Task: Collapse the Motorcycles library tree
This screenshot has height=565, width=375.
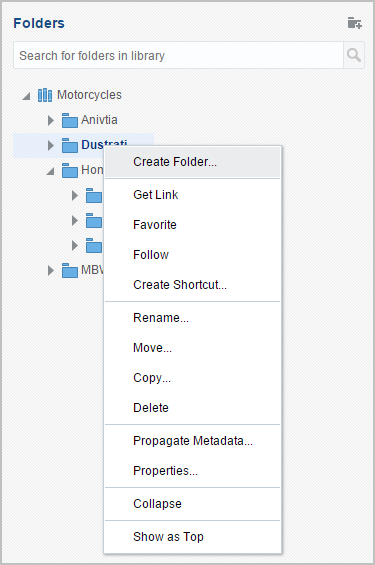Action: tap(26, 96)
